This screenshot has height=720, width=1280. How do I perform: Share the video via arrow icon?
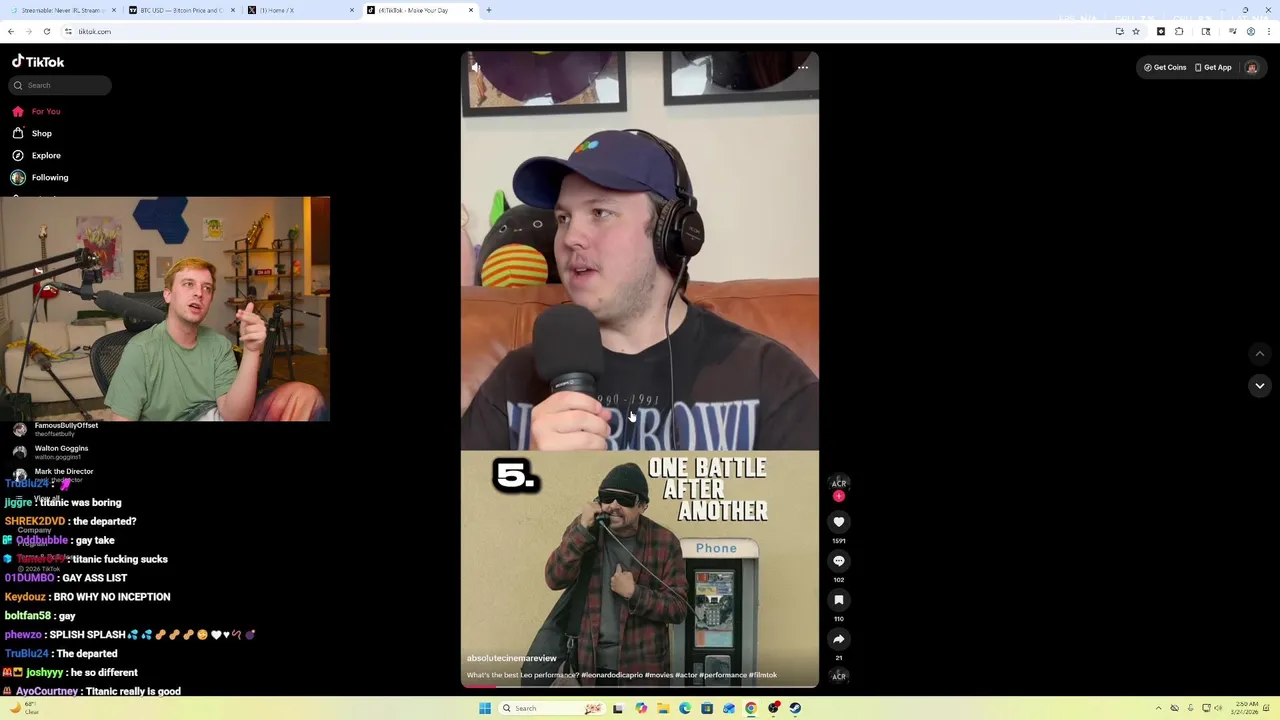pyautogui.click(x=839, y=639)
